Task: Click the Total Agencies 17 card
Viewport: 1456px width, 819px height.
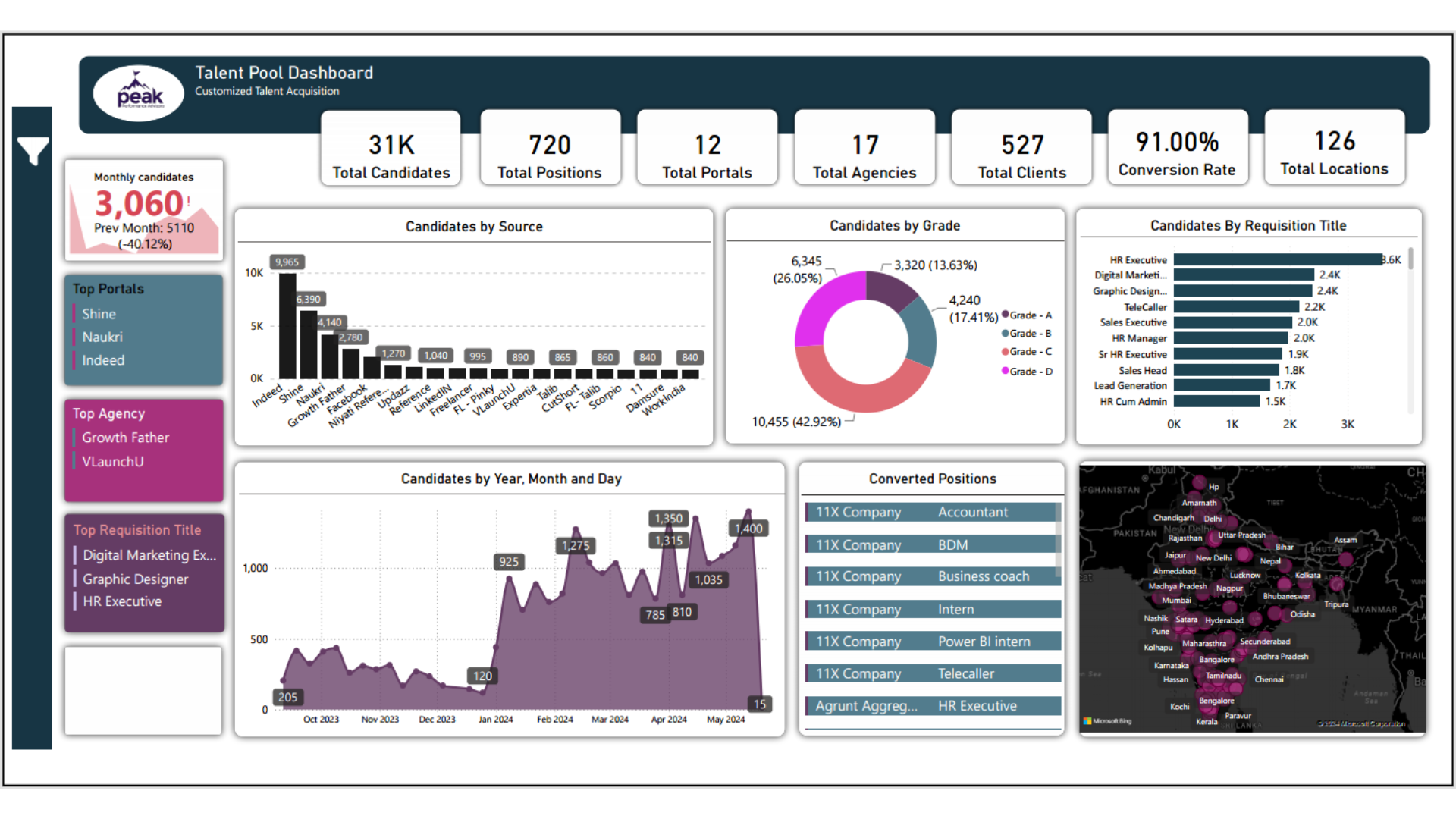Action: pyautogui.click(x=864, y=148)
